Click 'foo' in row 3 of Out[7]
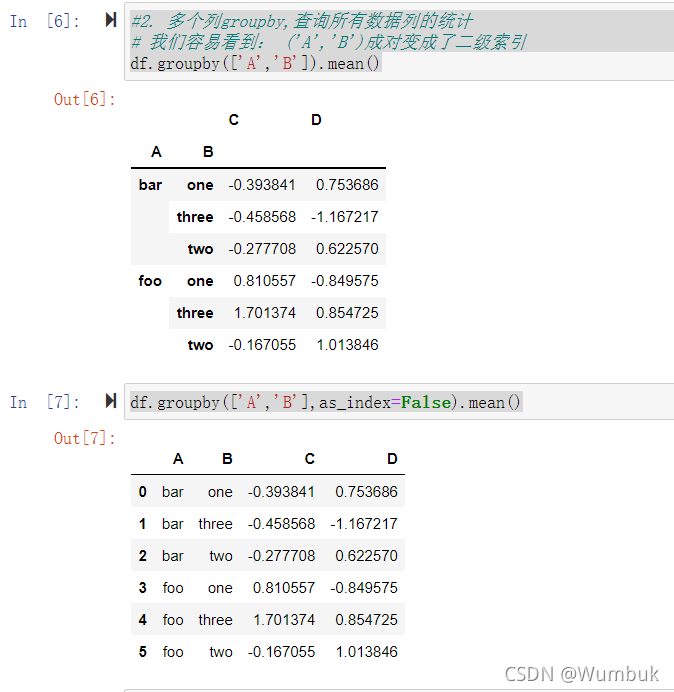Image resolution: width=674 pixels, height=692 pixels. [173, 588]
